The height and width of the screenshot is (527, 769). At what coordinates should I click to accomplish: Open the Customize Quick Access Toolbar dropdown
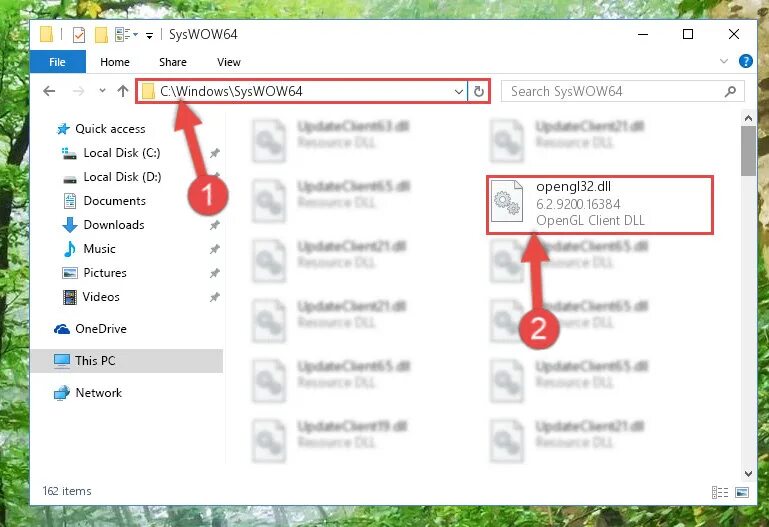(149, 35)
